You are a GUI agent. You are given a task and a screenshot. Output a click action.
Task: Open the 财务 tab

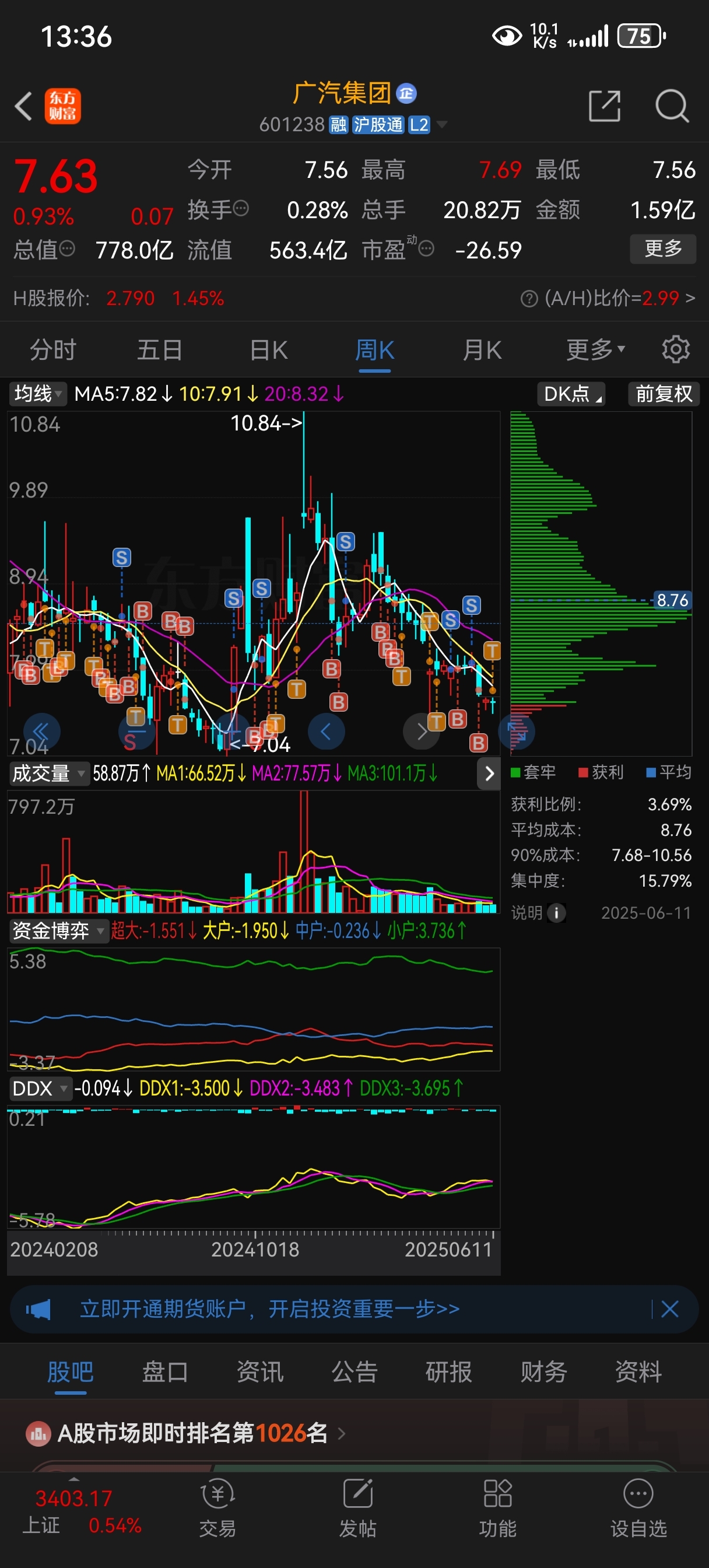click(x=543, y=1373)
